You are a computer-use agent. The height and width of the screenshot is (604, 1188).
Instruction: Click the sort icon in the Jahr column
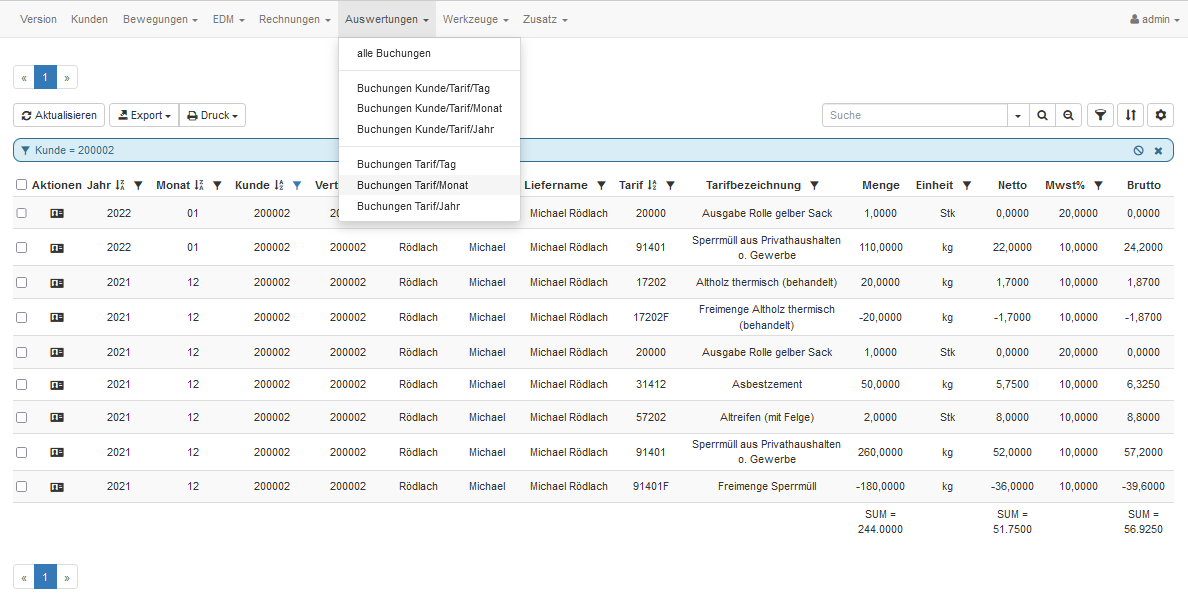click(120, 185)
